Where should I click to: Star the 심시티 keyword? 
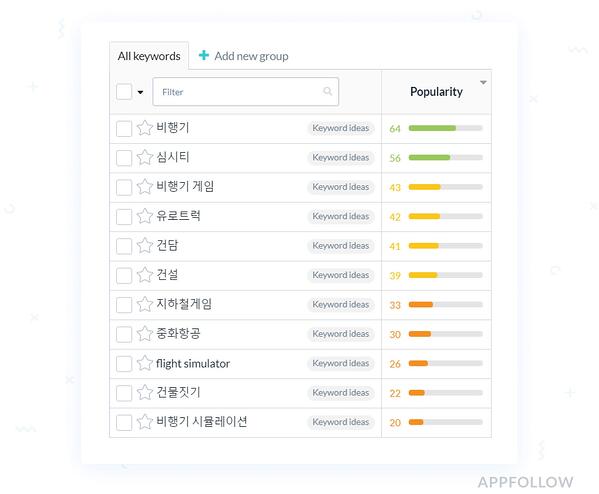tap(145, 157)
